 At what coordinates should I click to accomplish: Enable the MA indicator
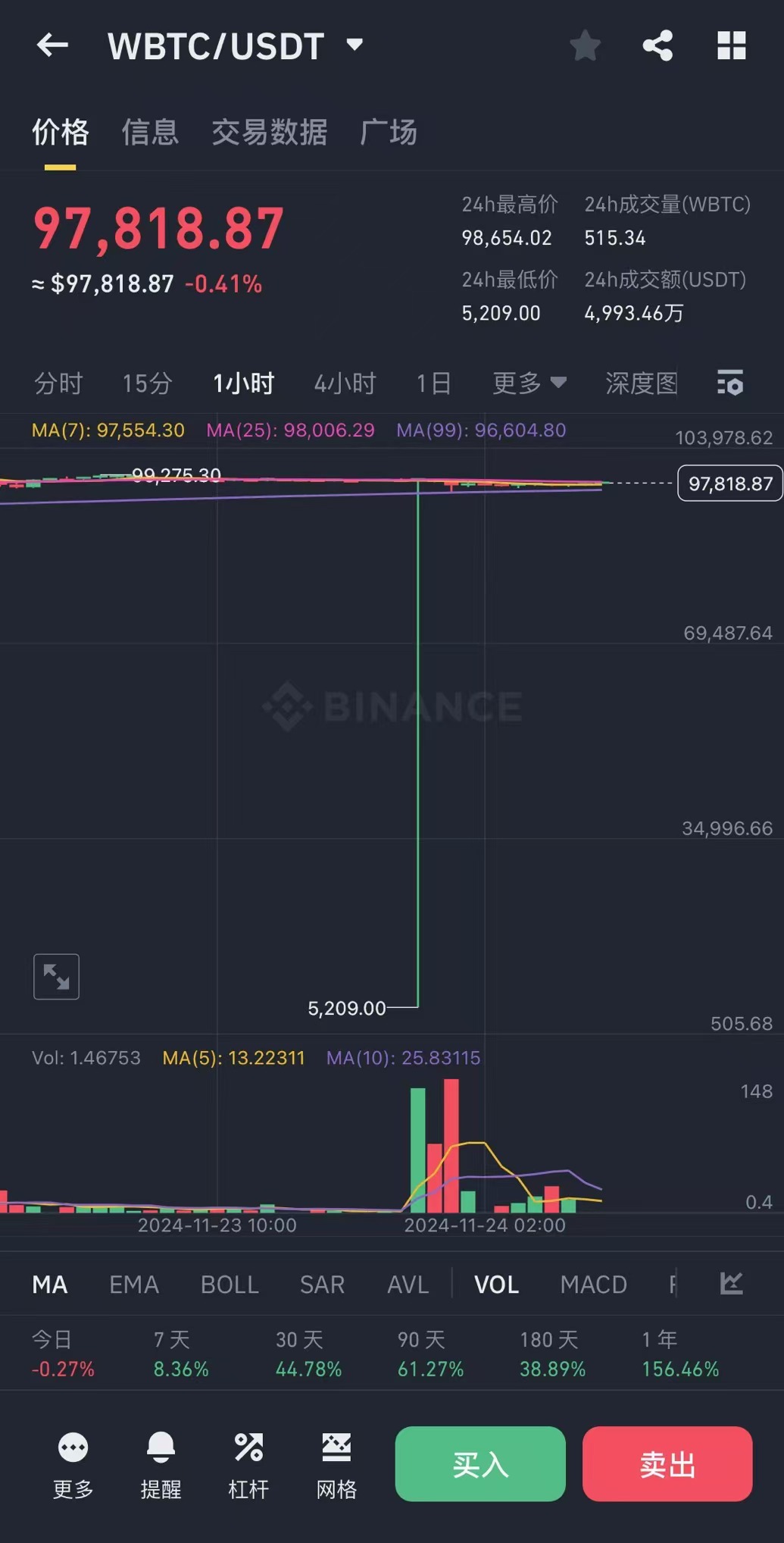click(x=50, y=1285)
